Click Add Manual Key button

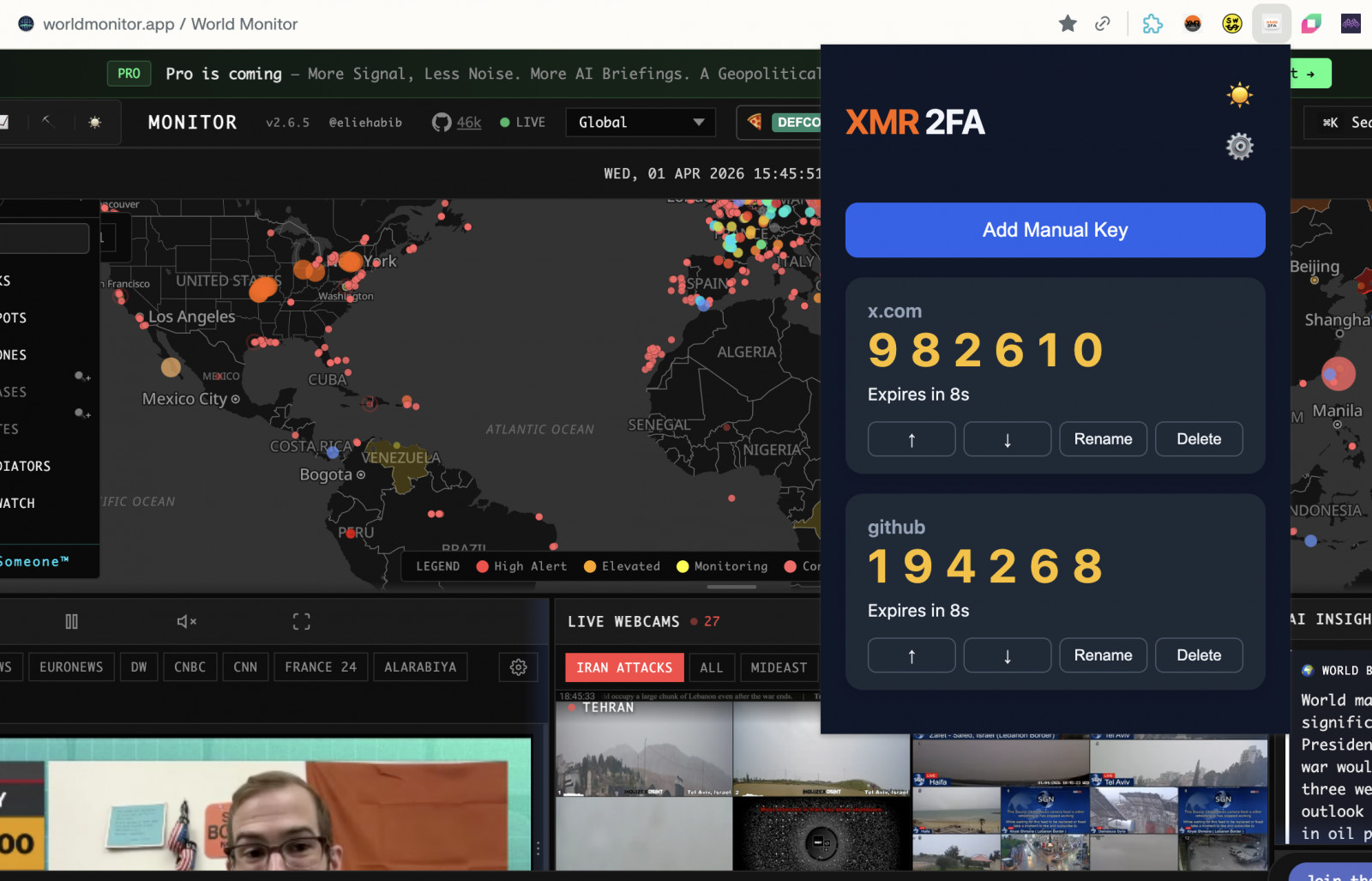[1055, 230]
